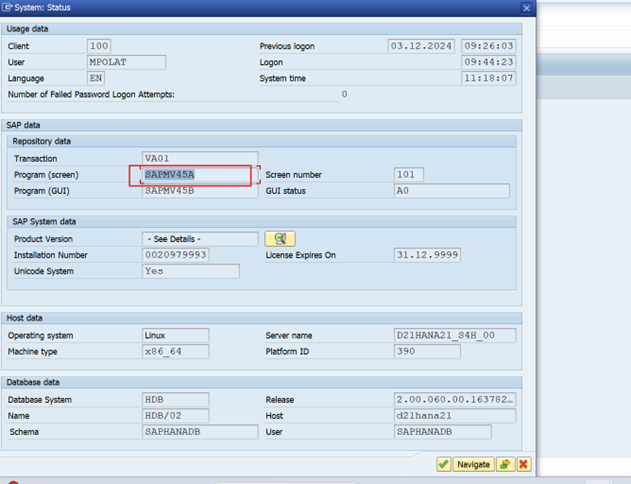The height and width of the screenshot is (484, 631).
Task: Click the User field MPOLAT
Action: 126,62
